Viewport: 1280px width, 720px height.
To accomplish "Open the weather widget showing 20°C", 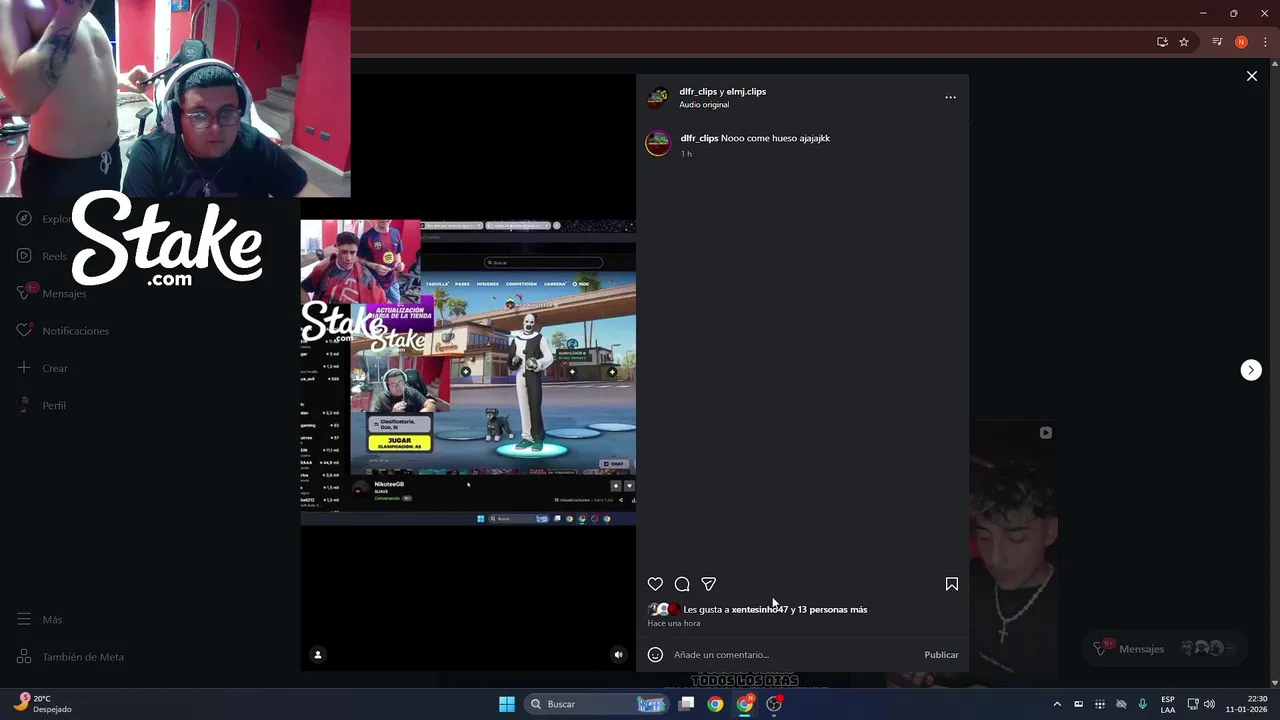I will [x=42, y=704].
